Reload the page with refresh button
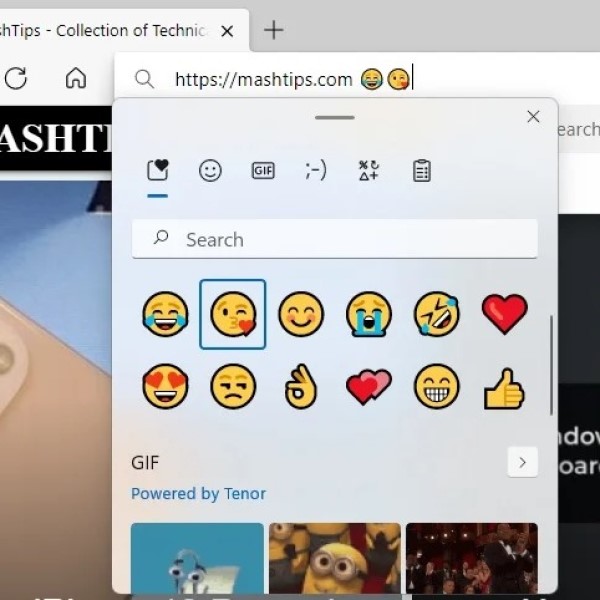 [16, 78]
